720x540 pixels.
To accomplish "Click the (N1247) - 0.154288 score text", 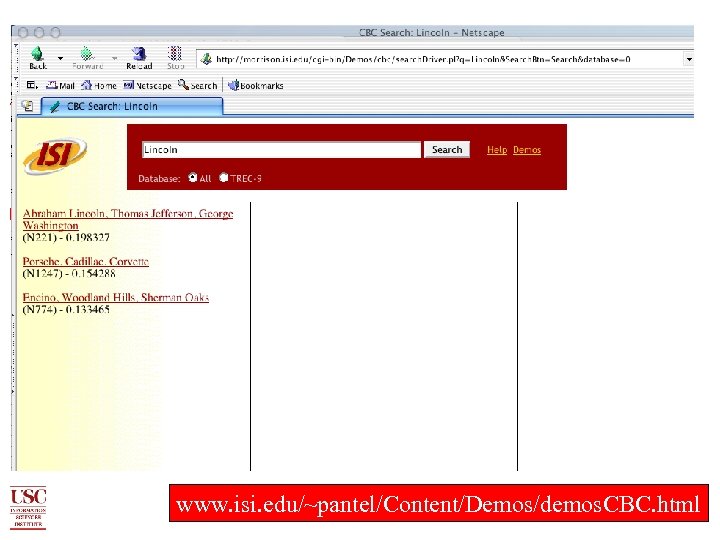I will 69,273.
